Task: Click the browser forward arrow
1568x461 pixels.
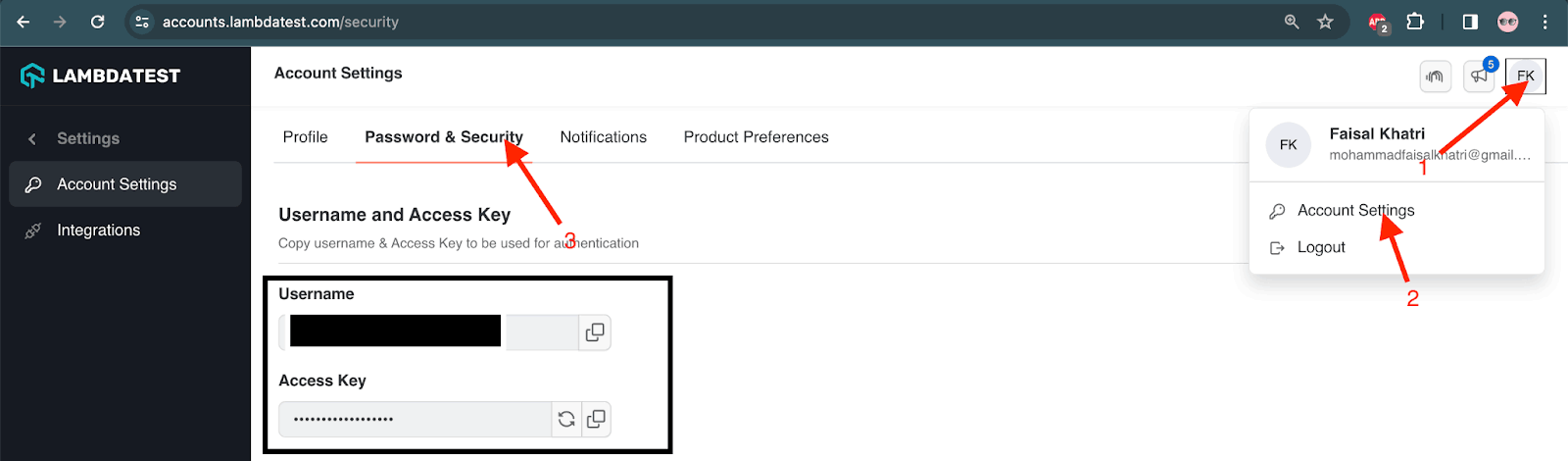Action: tap(60, 22)
